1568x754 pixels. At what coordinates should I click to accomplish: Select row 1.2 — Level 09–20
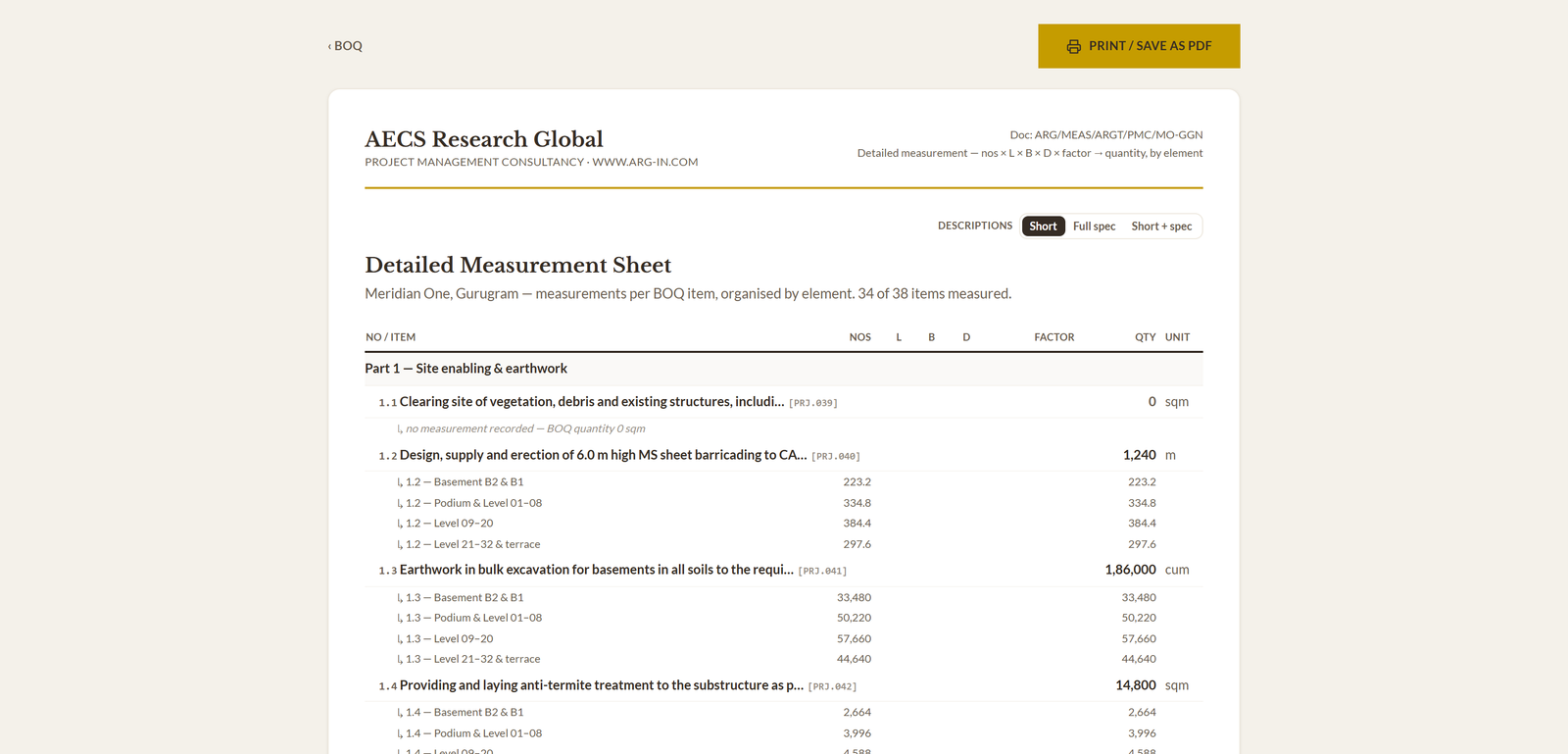pyautogui.click(x=783, y=524)
